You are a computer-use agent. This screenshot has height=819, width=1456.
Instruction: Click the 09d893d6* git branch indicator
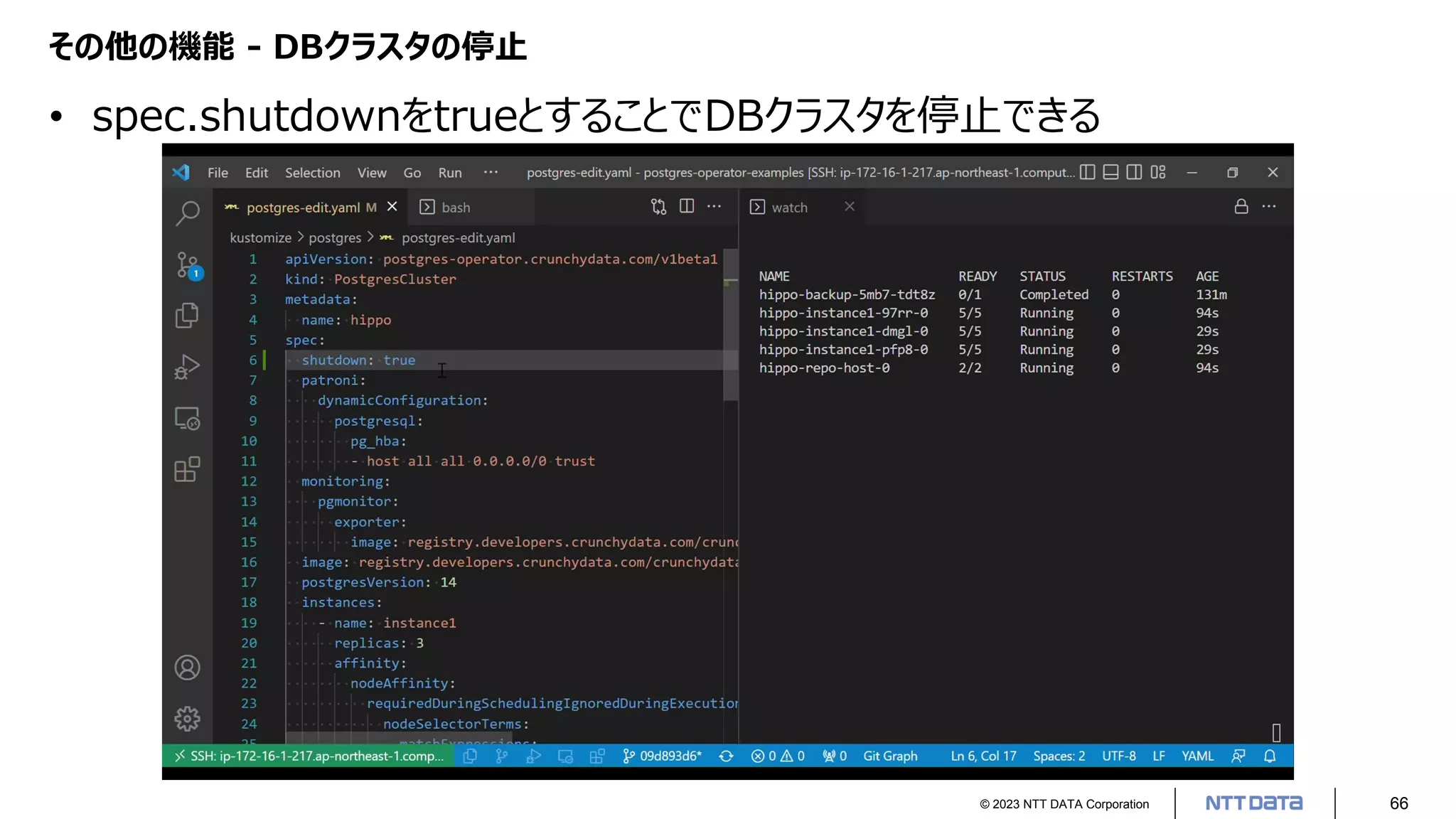[662, 756]
